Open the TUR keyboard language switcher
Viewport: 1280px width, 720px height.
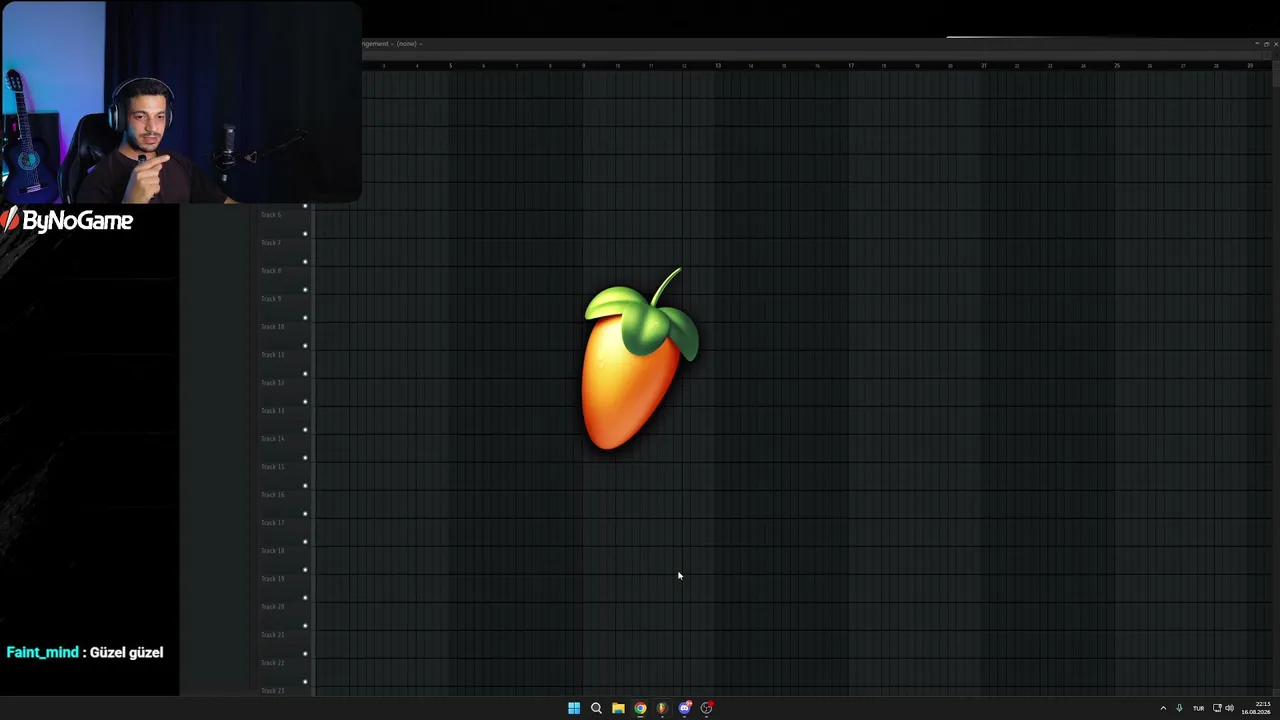pos(1198,708)
